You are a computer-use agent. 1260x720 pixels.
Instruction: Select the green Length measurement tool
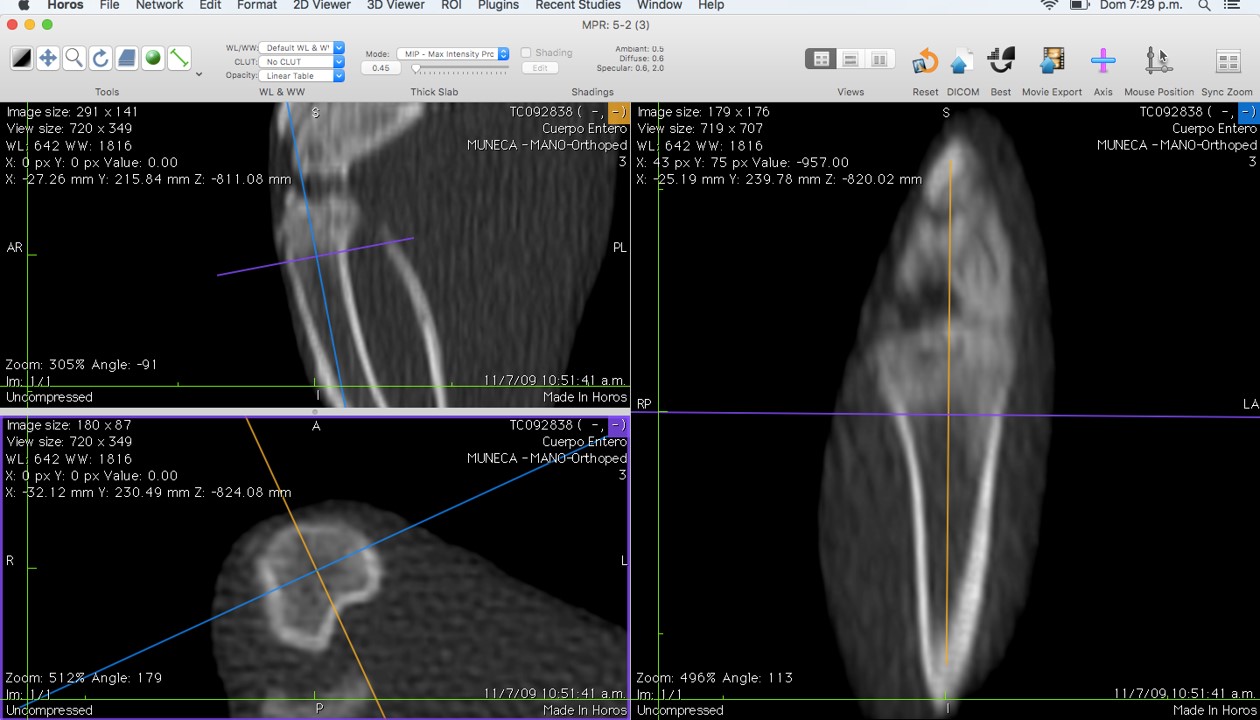coord(179,59)
